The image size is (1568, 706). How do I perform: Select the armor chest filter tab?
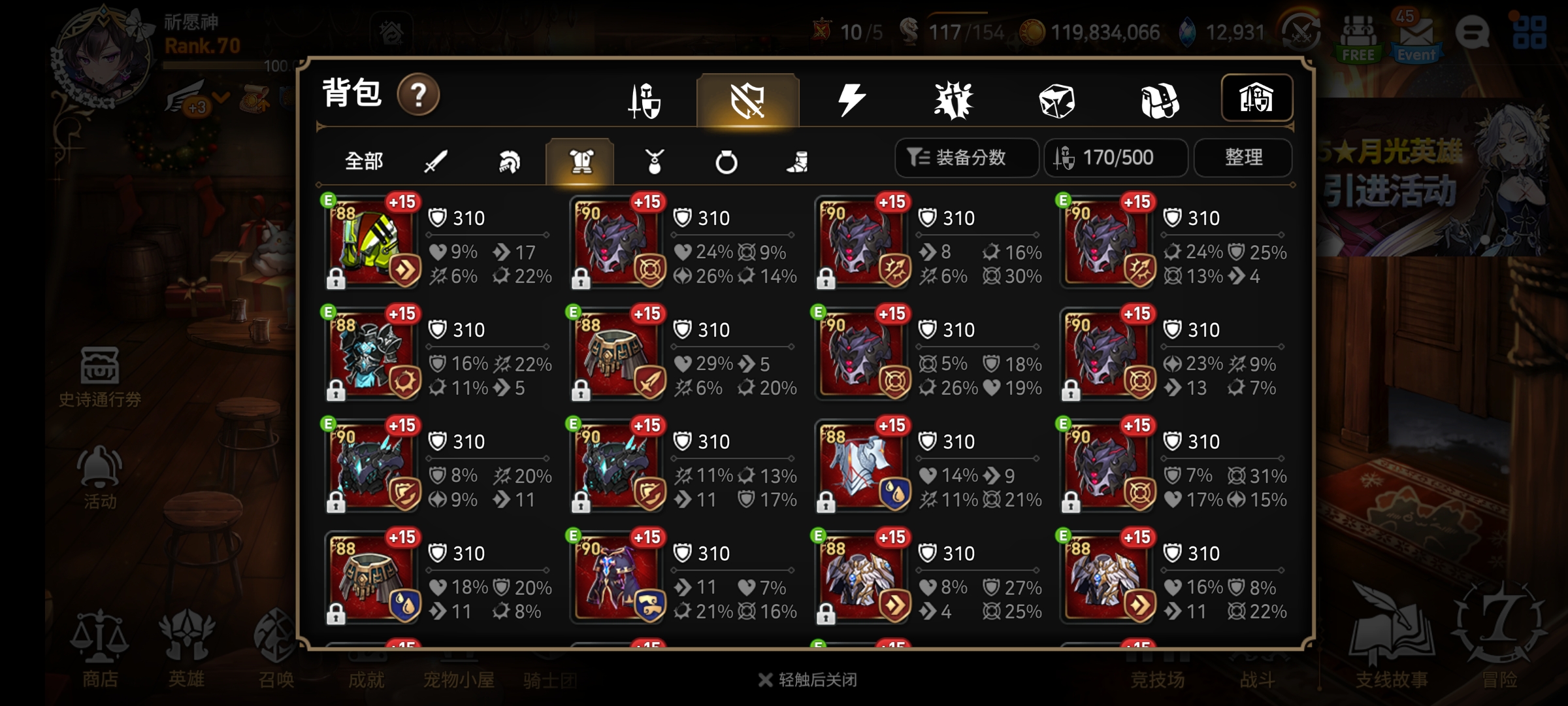click(580, 161)
